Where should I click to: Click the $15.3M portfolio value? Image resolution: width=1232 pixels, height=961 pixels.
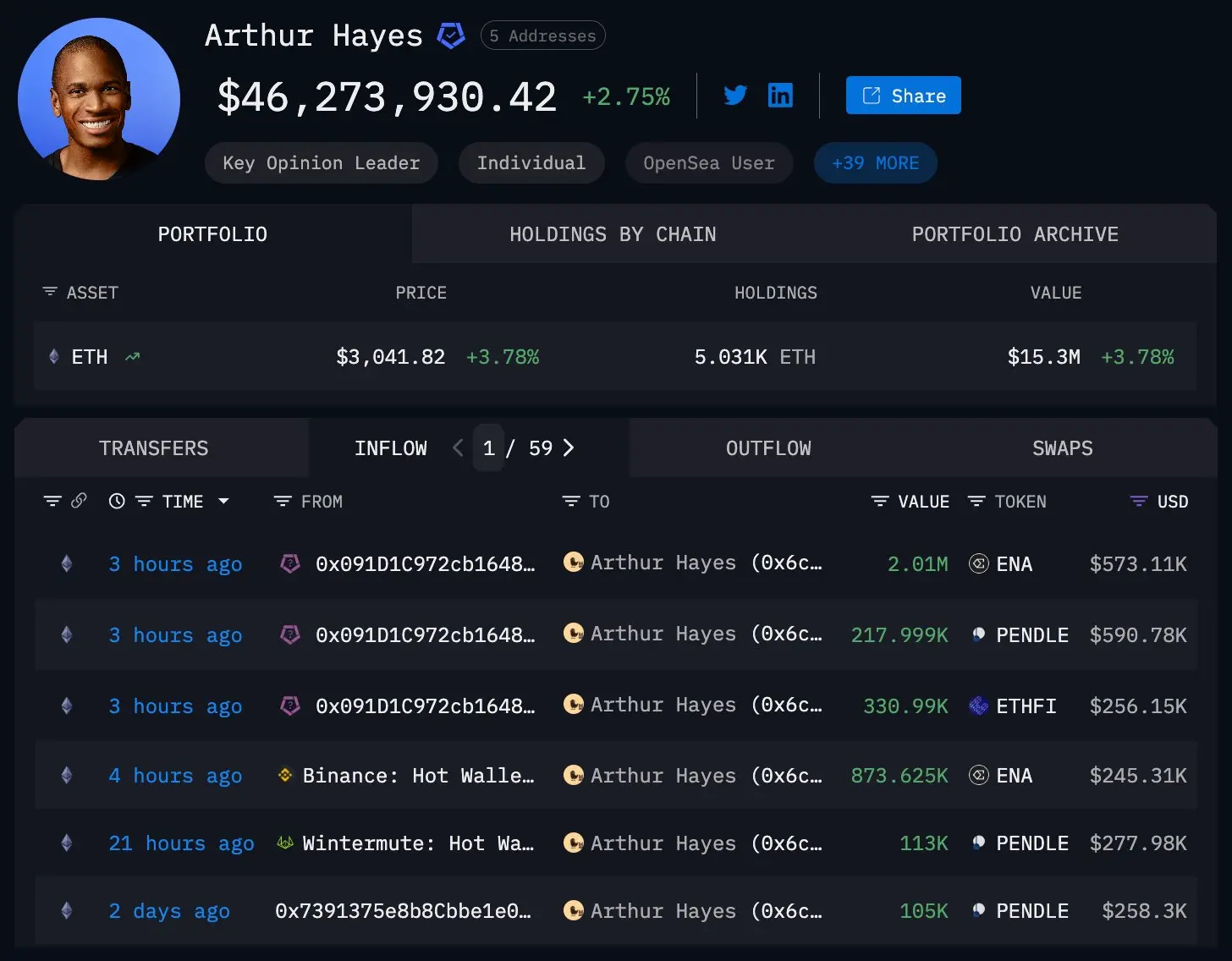(1044, 357)
